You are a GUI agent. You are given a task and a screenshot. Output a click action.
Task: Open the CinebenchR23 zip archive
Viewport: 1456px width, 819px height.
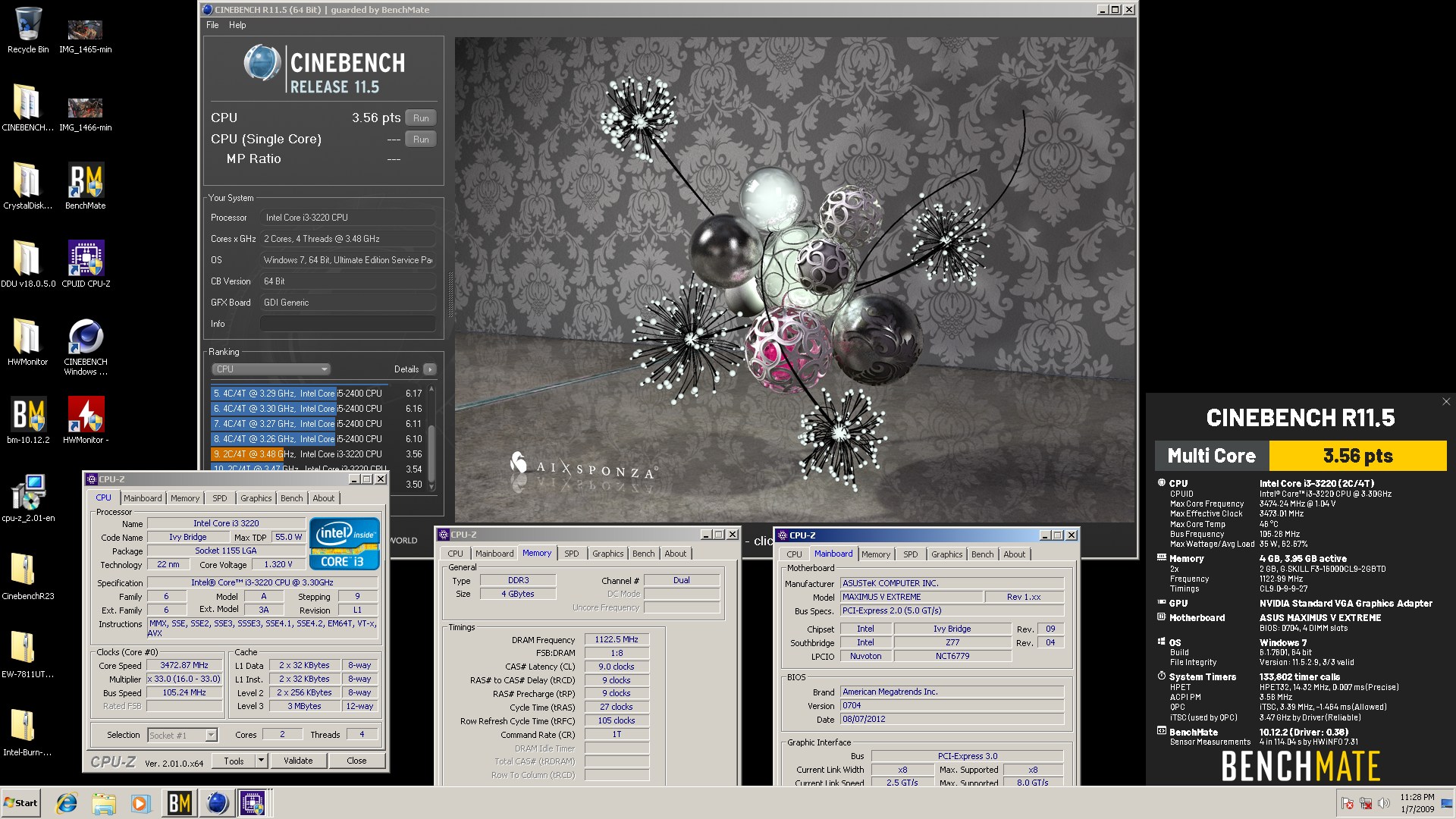tap(28, 576)
